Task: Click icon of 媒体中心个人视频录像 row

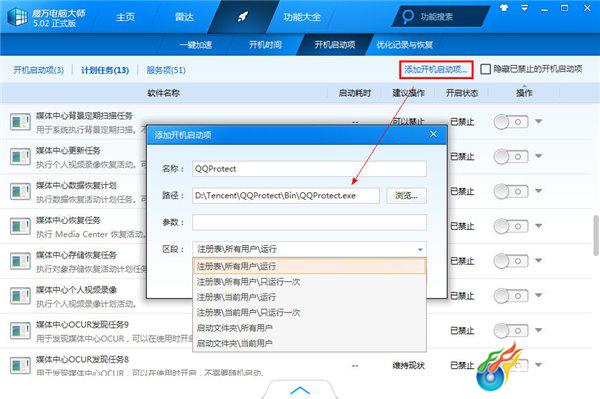Action: pyautogui.click(x=20, y=296)
